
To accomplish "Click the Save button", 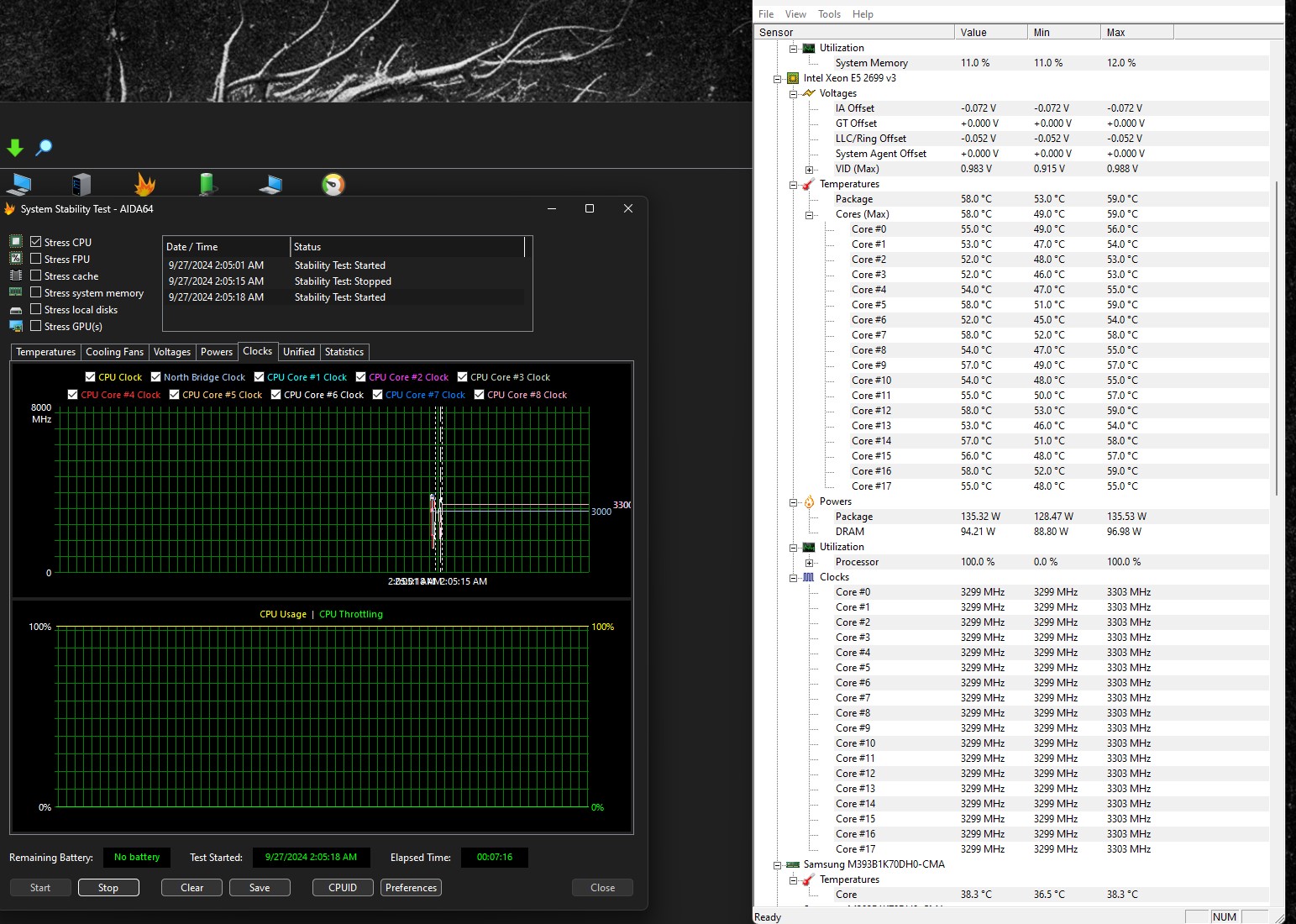I will click(x=260, y=888).
